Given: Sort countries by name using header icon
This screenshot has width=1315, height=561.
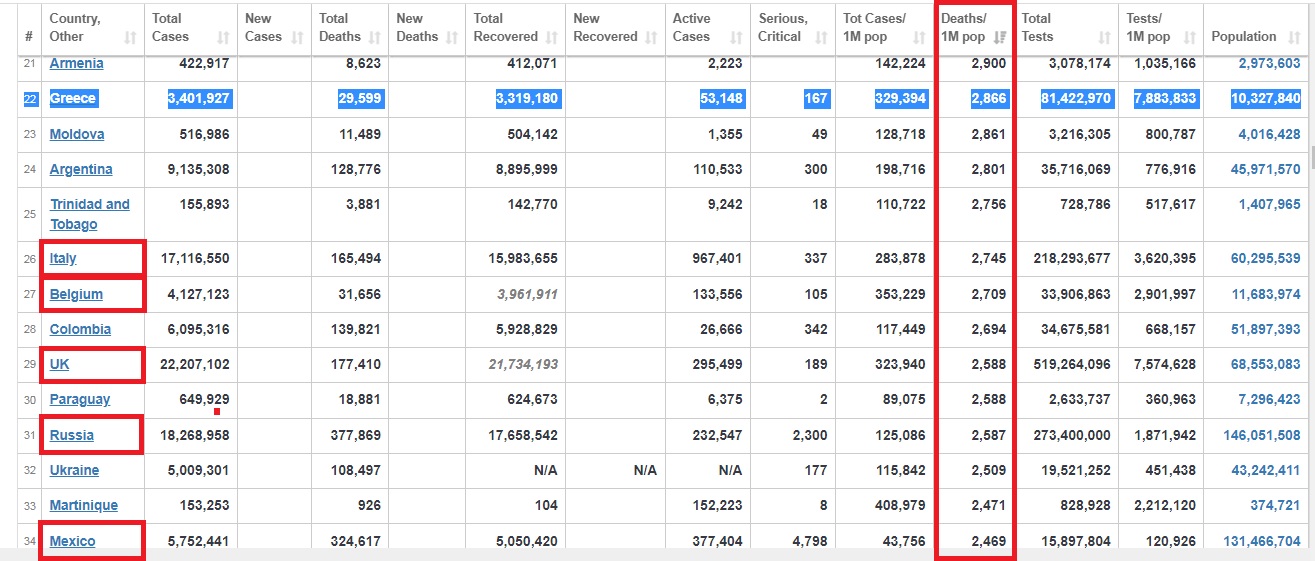Looking at the screenshot, I should coord(130,37).
